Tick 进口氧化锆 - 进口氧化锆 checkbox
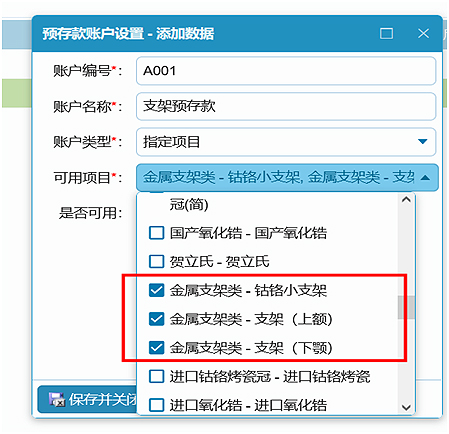 [x=156, y=405]
